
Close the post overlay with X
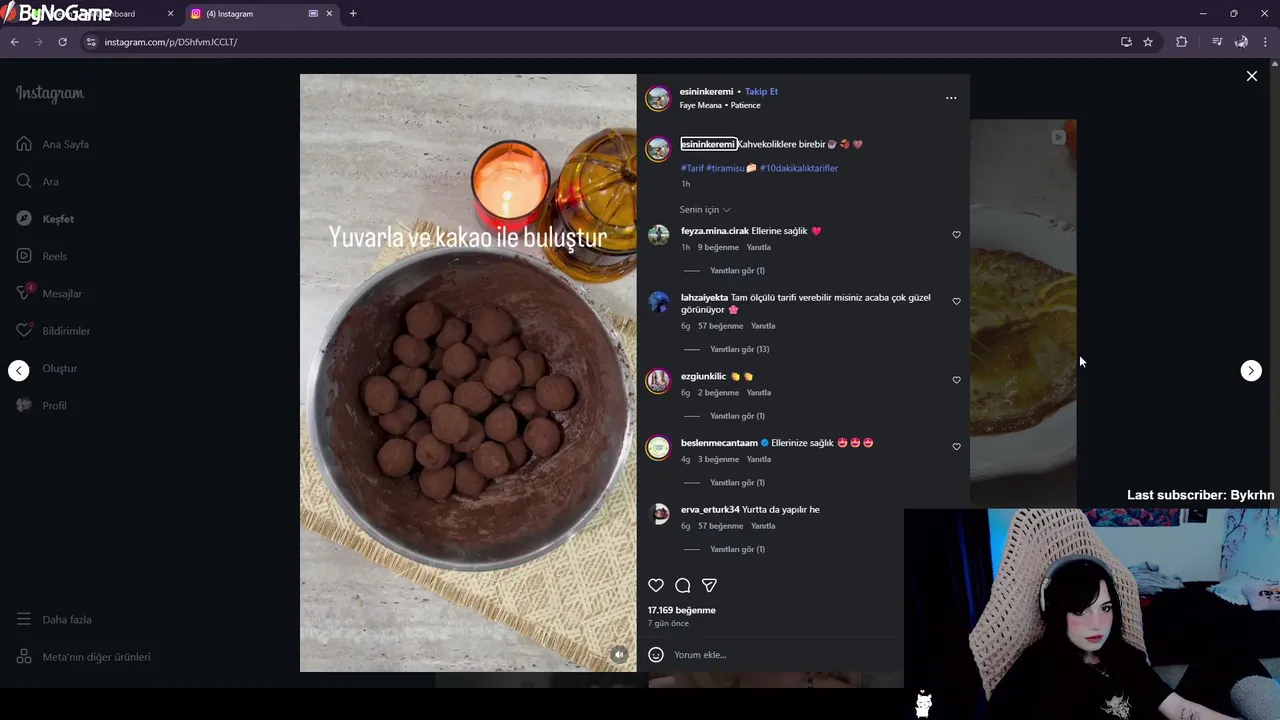(1251, 76)
